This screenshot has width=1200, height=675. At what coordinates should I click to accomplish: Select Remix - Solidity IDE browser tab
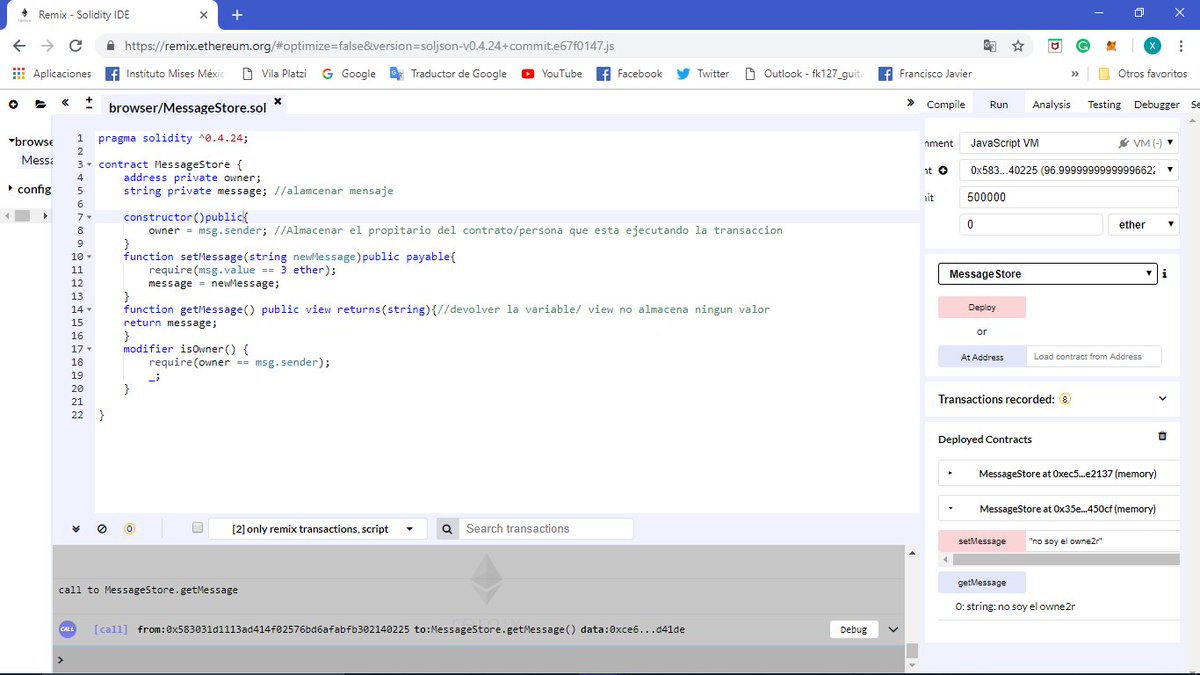tap(110, 15)
